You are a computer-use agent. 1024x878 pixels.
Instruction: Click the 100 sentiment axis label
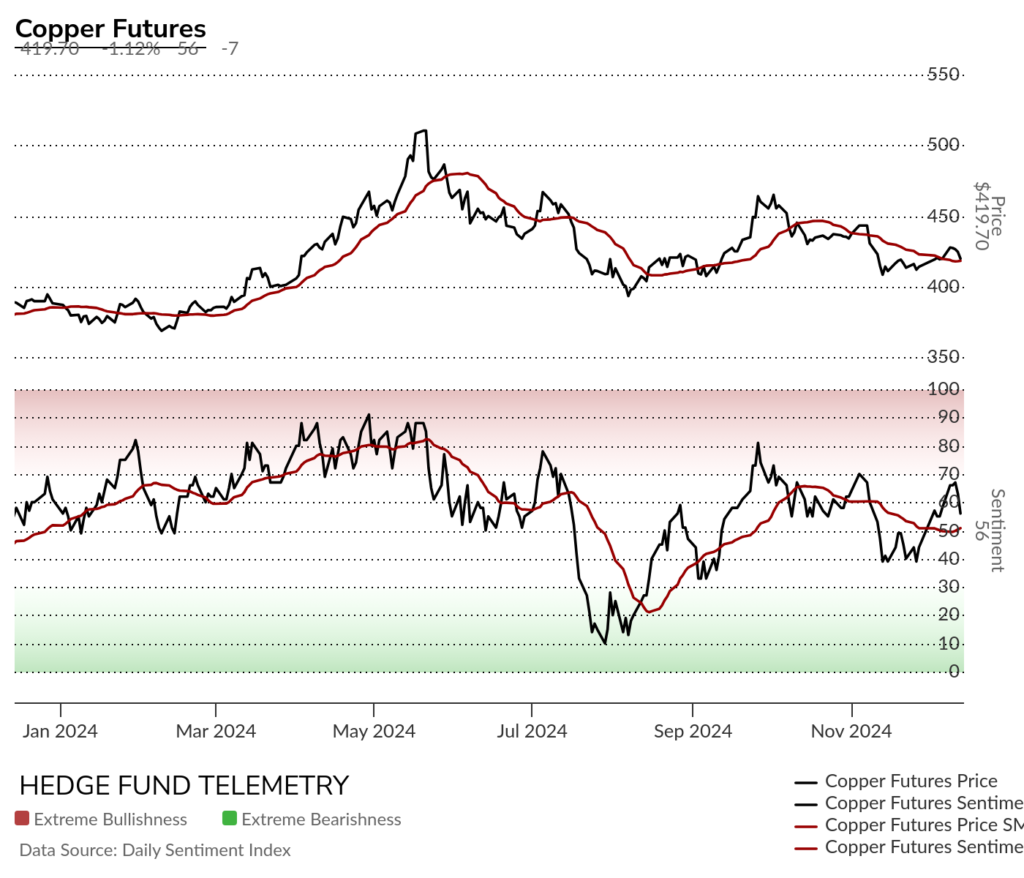943,389
